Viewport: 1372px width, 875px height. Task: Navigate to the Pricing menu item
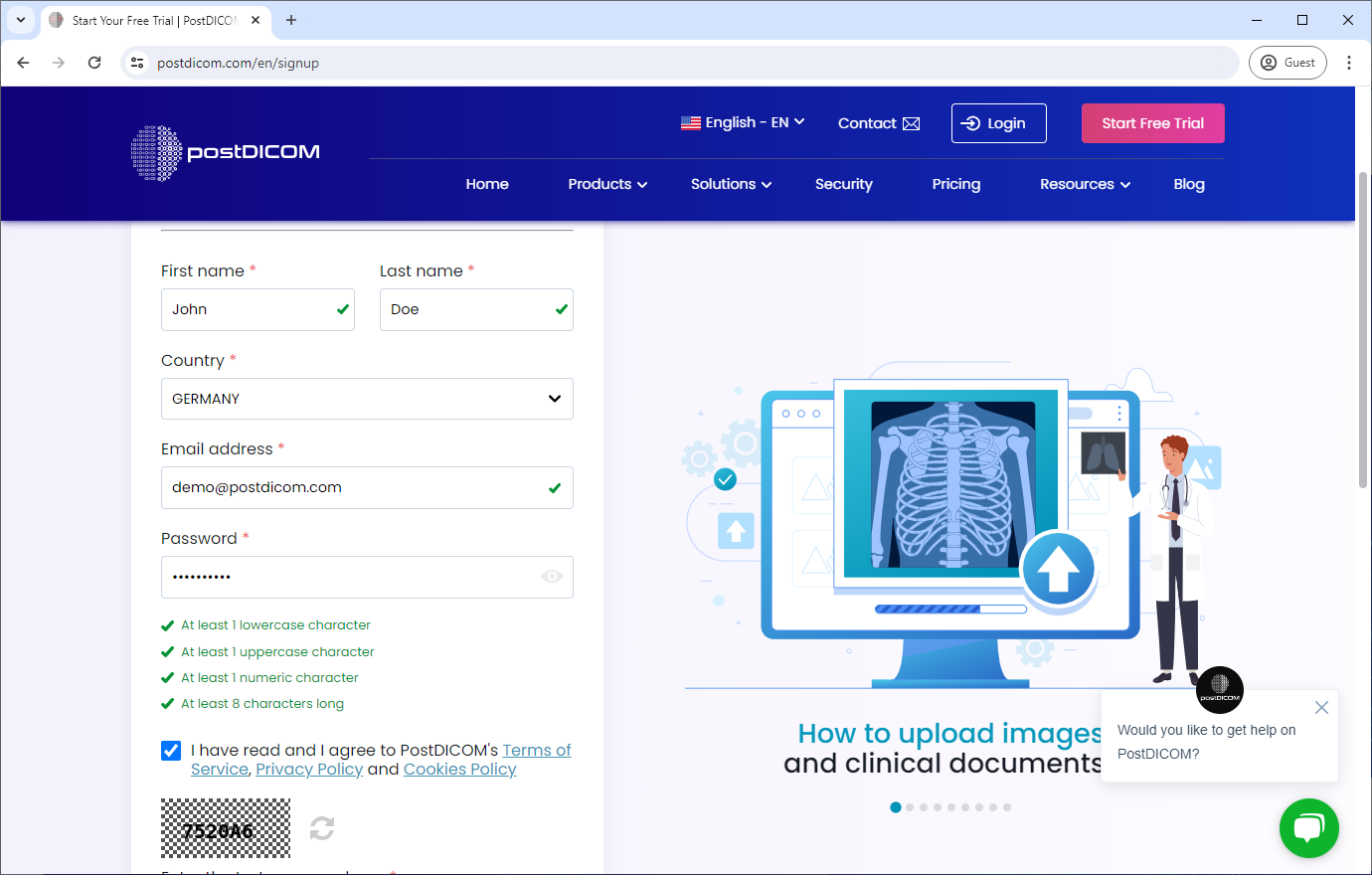(955, 184)
